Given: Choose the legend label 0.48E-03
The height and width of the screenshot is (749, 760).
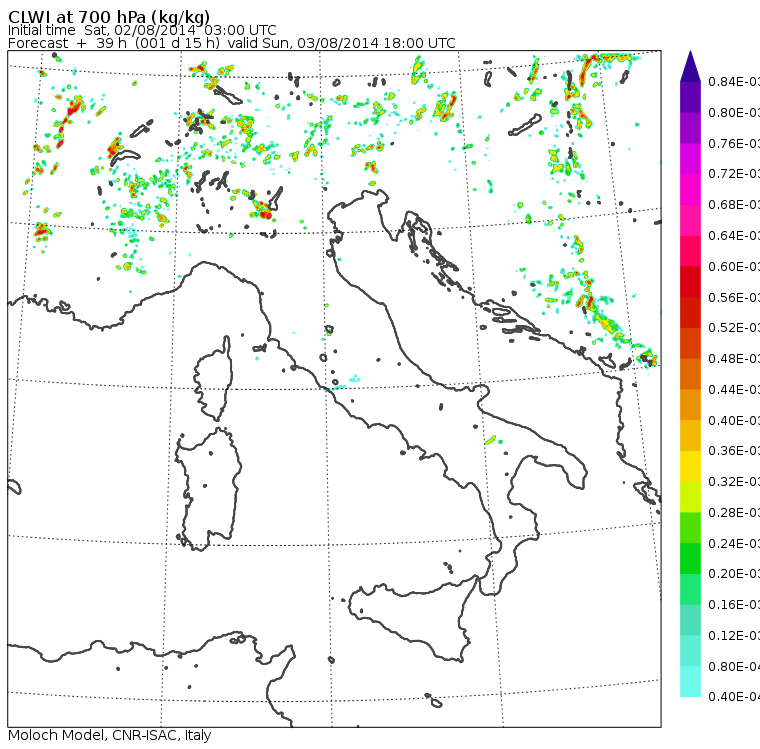Looking at the screenshot, I should pyautogui.click(x=734, y=359).
